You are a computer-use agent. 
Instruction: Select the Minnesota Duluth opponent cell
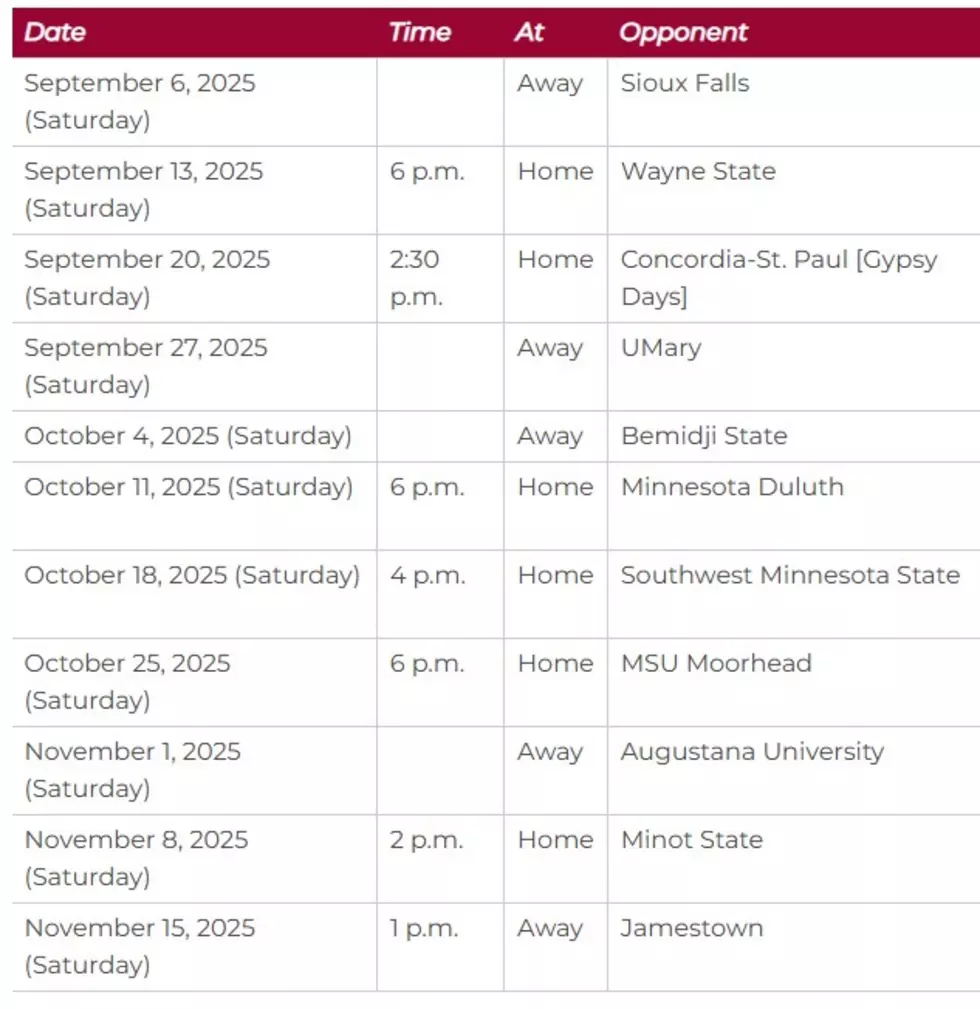coord(793,506)
